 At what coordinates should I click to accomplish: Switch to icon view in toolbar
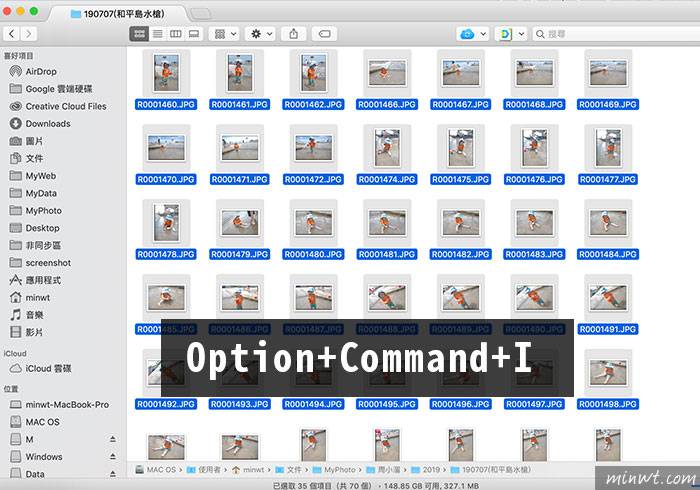[139, 33]
